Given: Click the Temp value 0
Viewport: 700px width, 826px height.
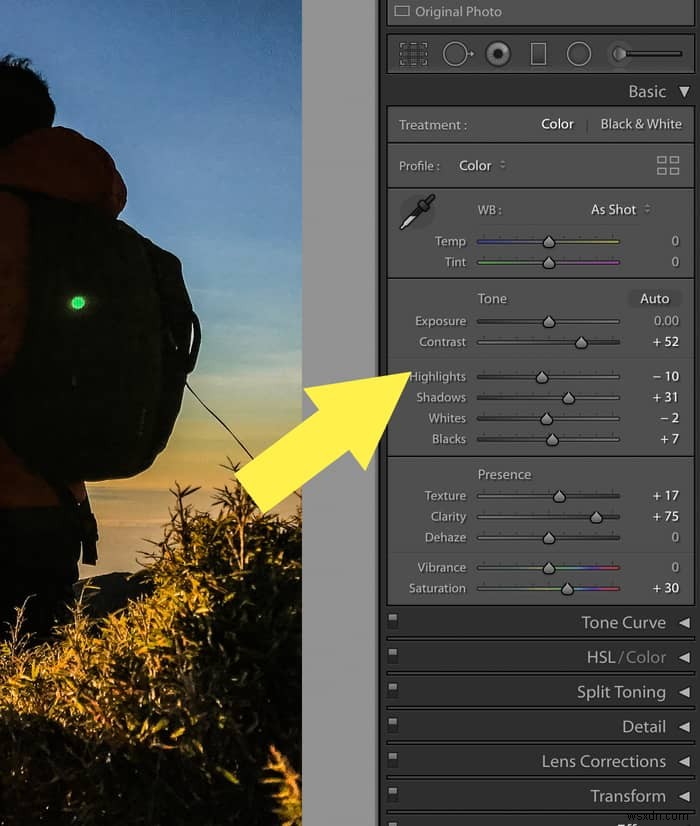Looking at the screenshot, I should click(x=675, y=241).
